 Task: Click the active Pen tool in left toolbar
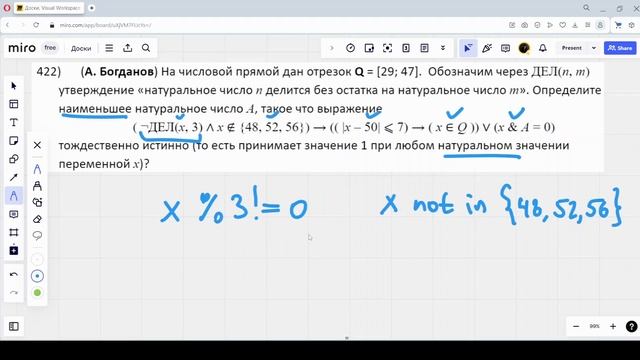pos(13,196)
